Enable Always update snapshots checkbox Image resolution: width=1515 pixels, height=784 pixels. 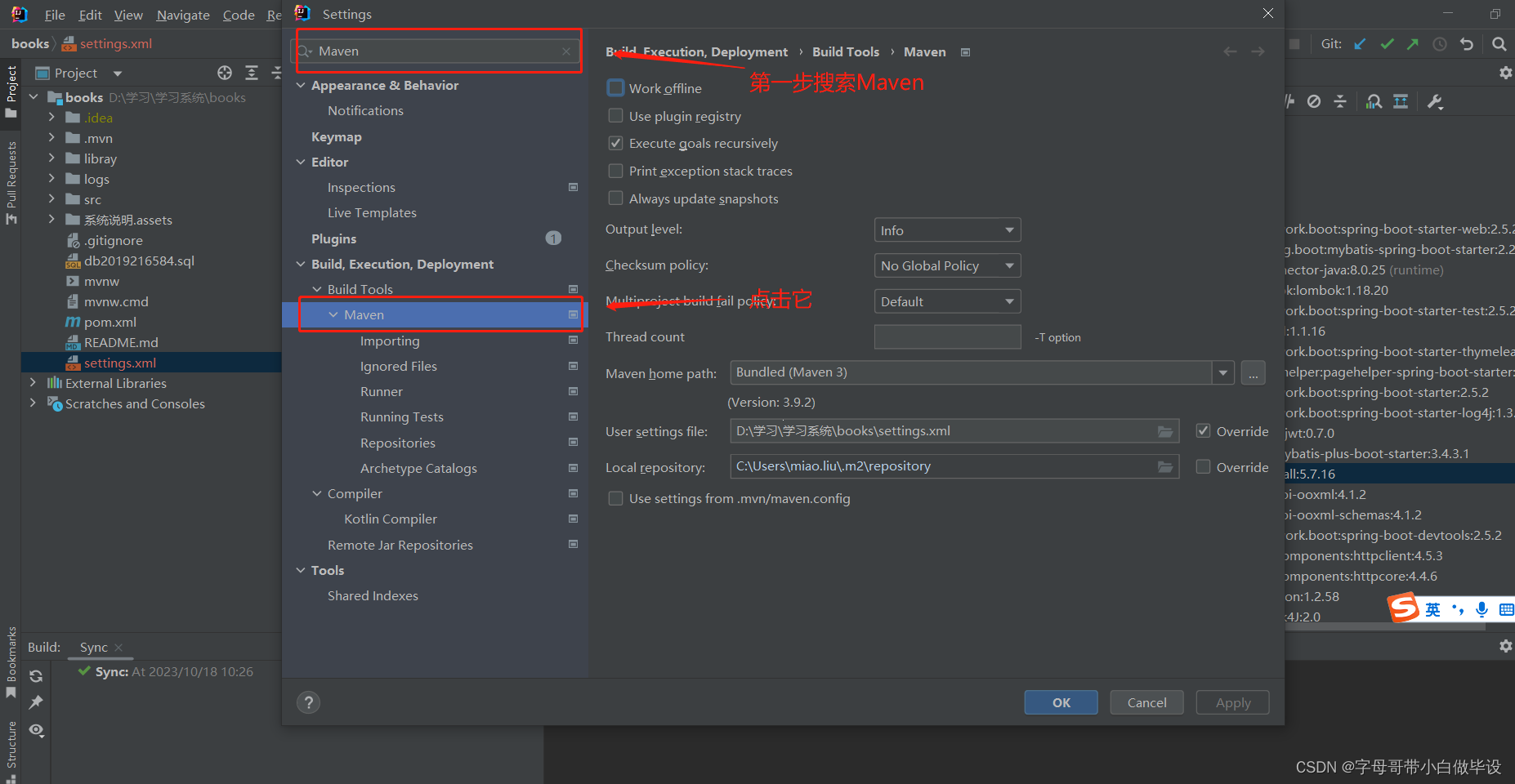point(616,198)
